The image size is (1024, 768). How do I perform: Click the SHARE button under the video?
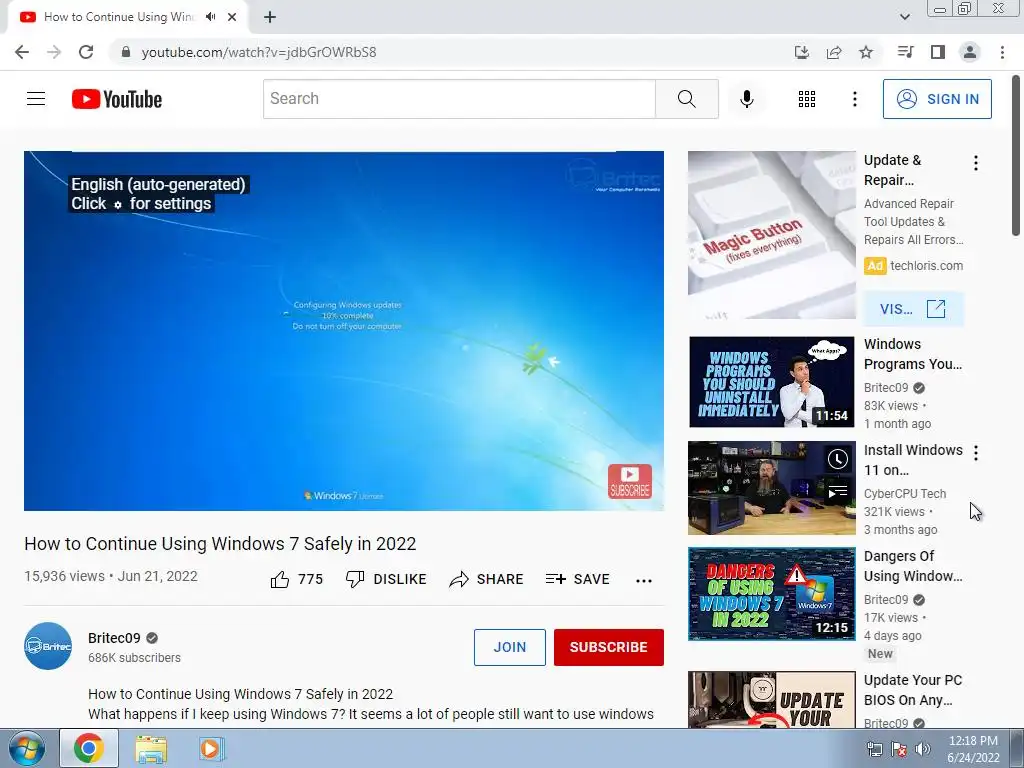[487, 579]
